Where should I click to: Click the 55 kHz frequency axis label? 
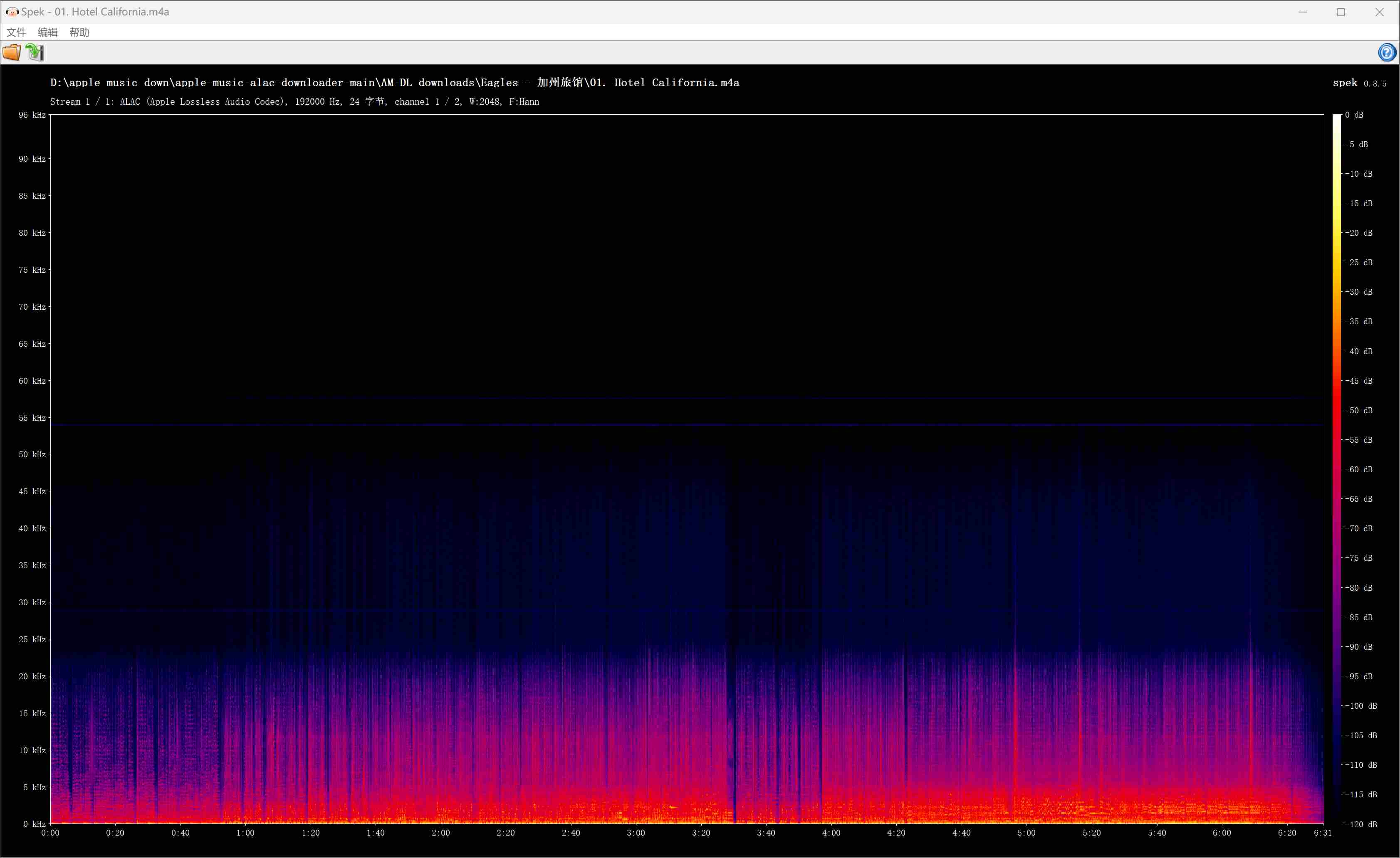point(32,418)
